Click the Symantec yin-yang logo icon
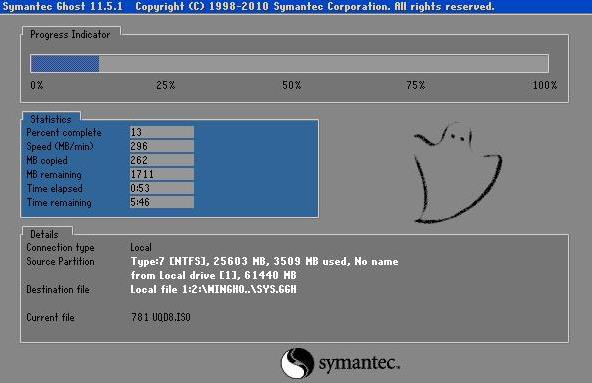The image size is (592, 383). pyautogui.click(x=298, y=363)
